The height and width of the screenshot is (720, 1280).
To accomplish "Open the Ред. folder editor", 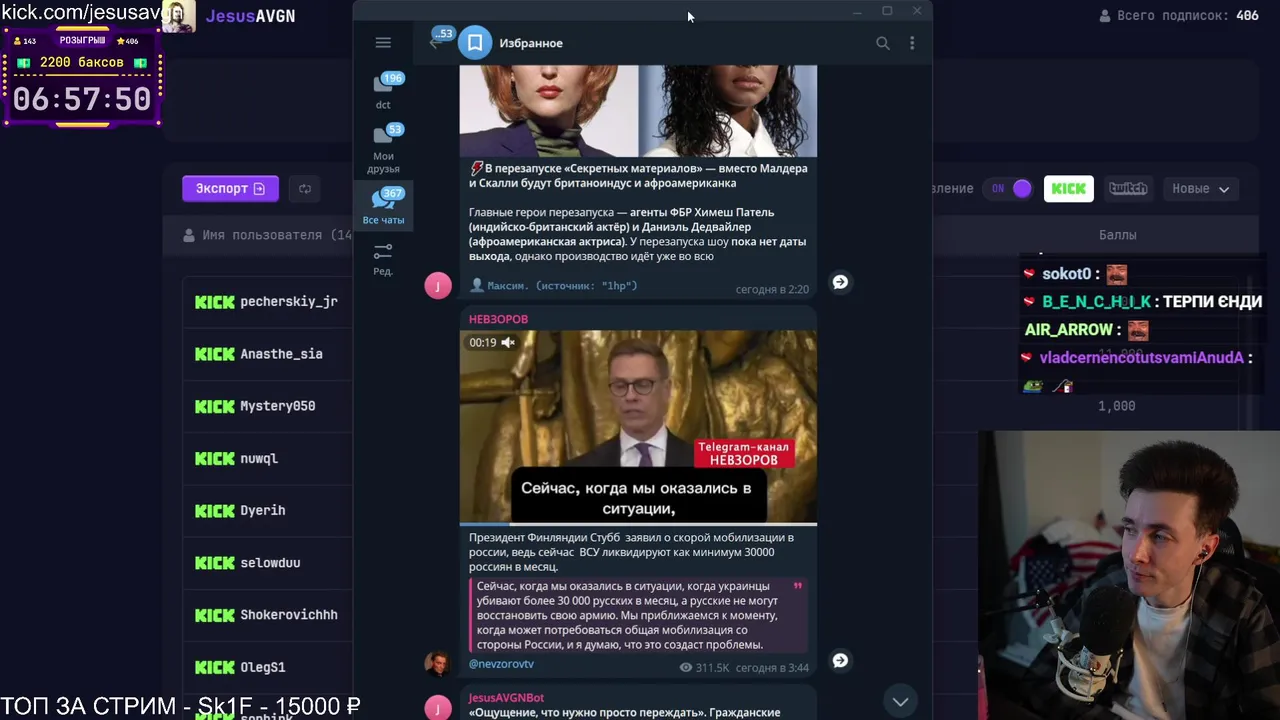I will tap(383, 258).
